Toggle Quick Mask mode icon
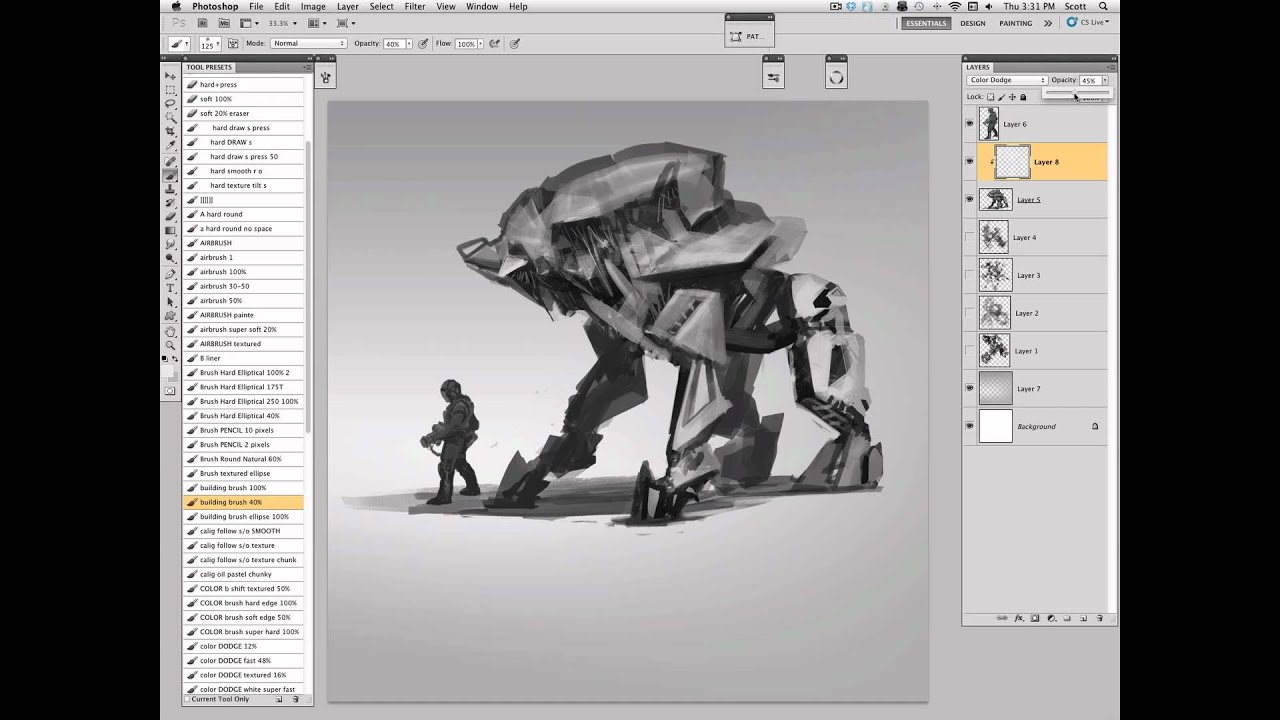This screenshot has width=1280, height=720. point(170,390)
